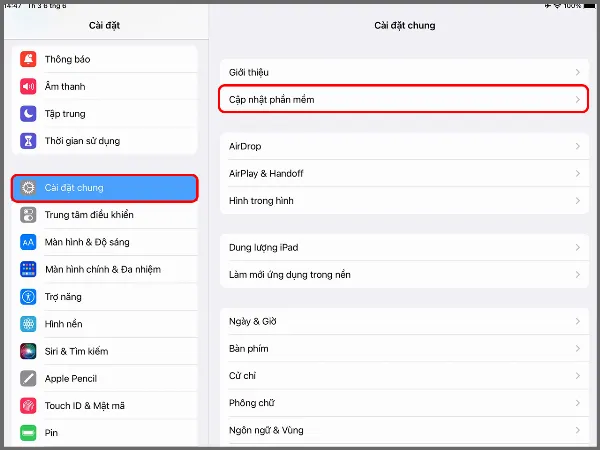Open Làm mới ứng dụng trong nền chevron
This screenshot has width=600, height=450.
[x=577, y=275]
